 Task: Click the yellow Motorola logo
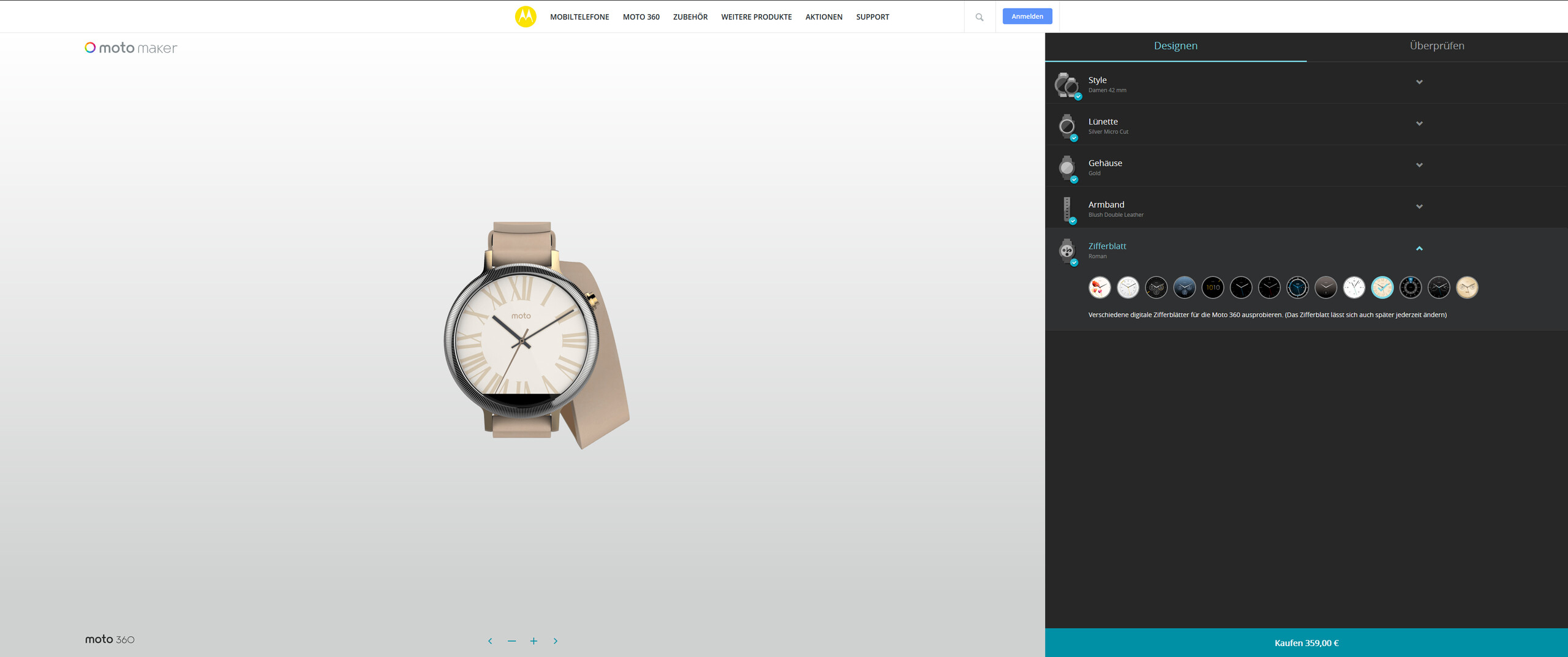point(526,17)
